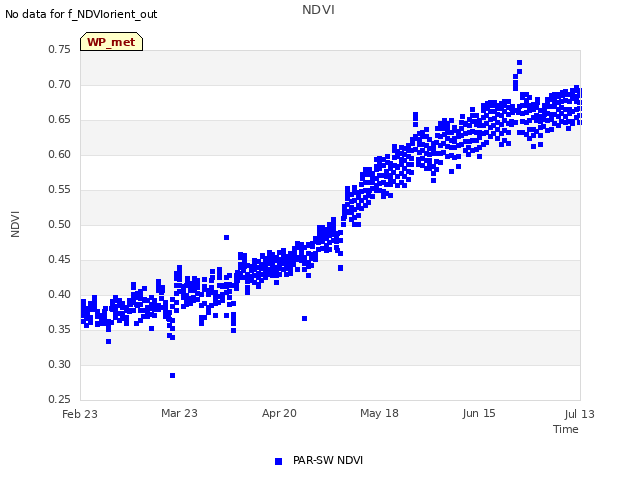Click the 0.25 y-axis tick label
This screenshot has height=480, width=640.
coord(60,399)
